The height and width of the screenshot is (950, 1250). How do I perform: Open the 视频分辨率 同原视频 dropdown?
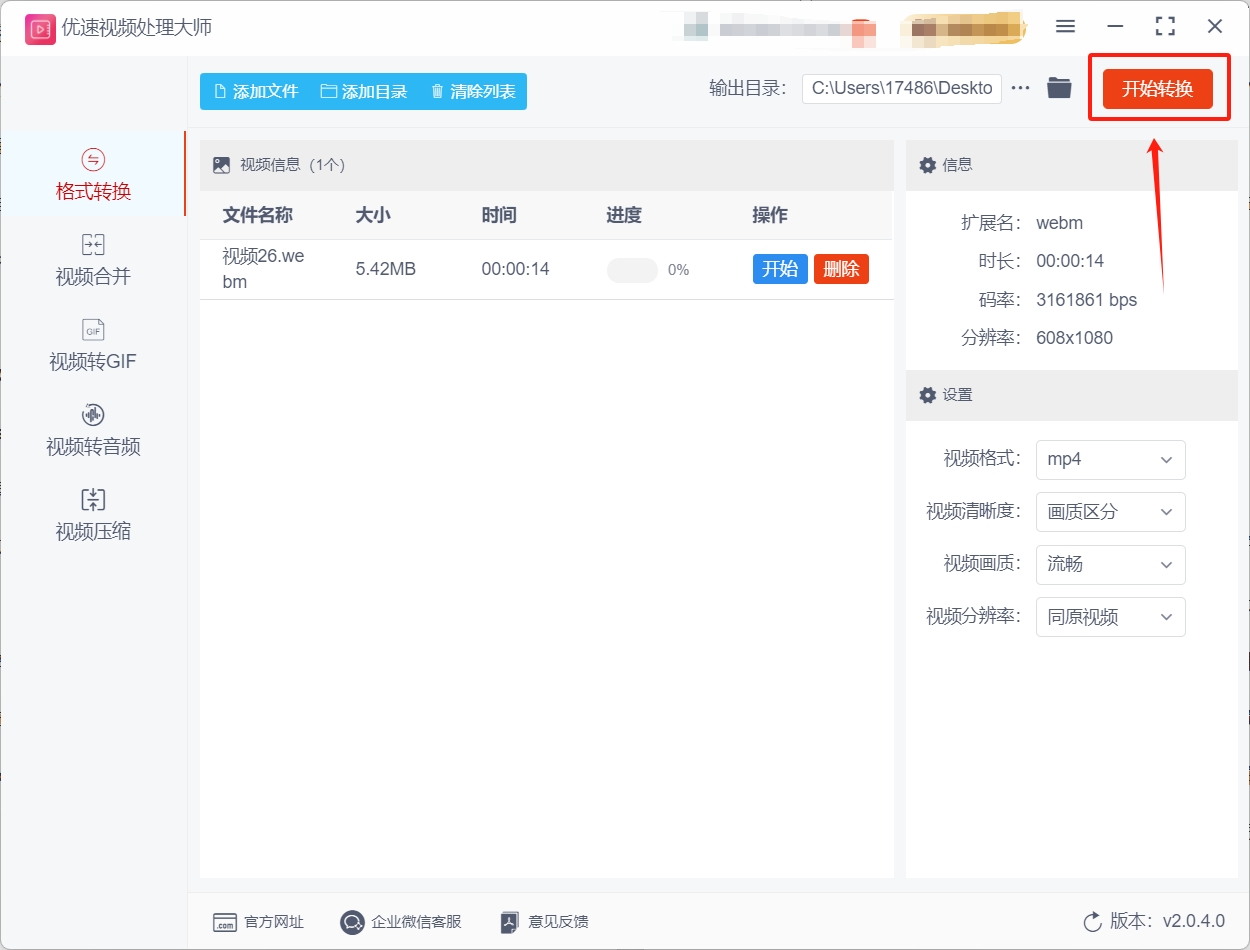point(1110,617)
